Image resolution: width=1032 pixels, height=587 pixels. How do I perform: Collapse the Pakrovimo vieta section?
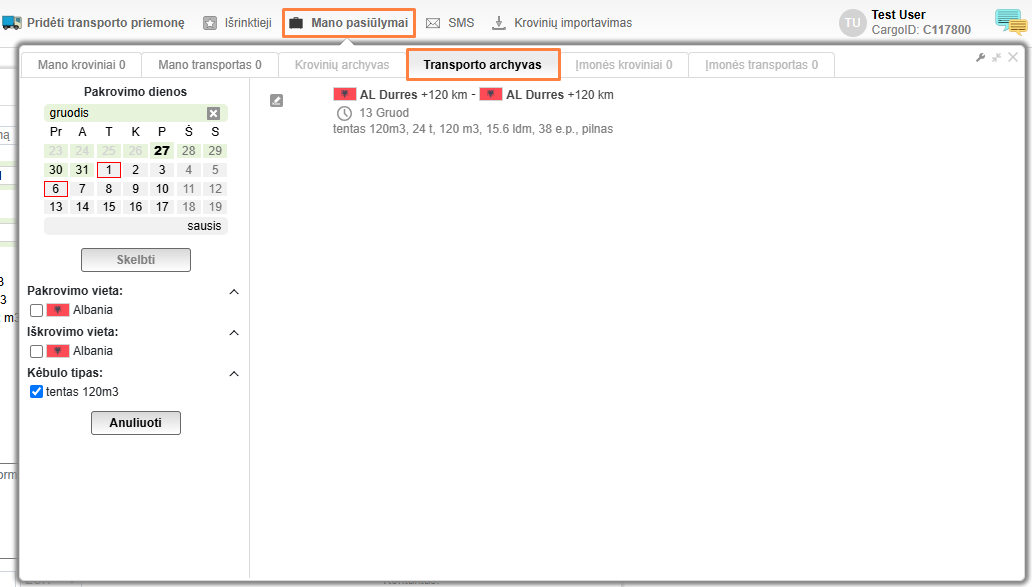[234, 292]
